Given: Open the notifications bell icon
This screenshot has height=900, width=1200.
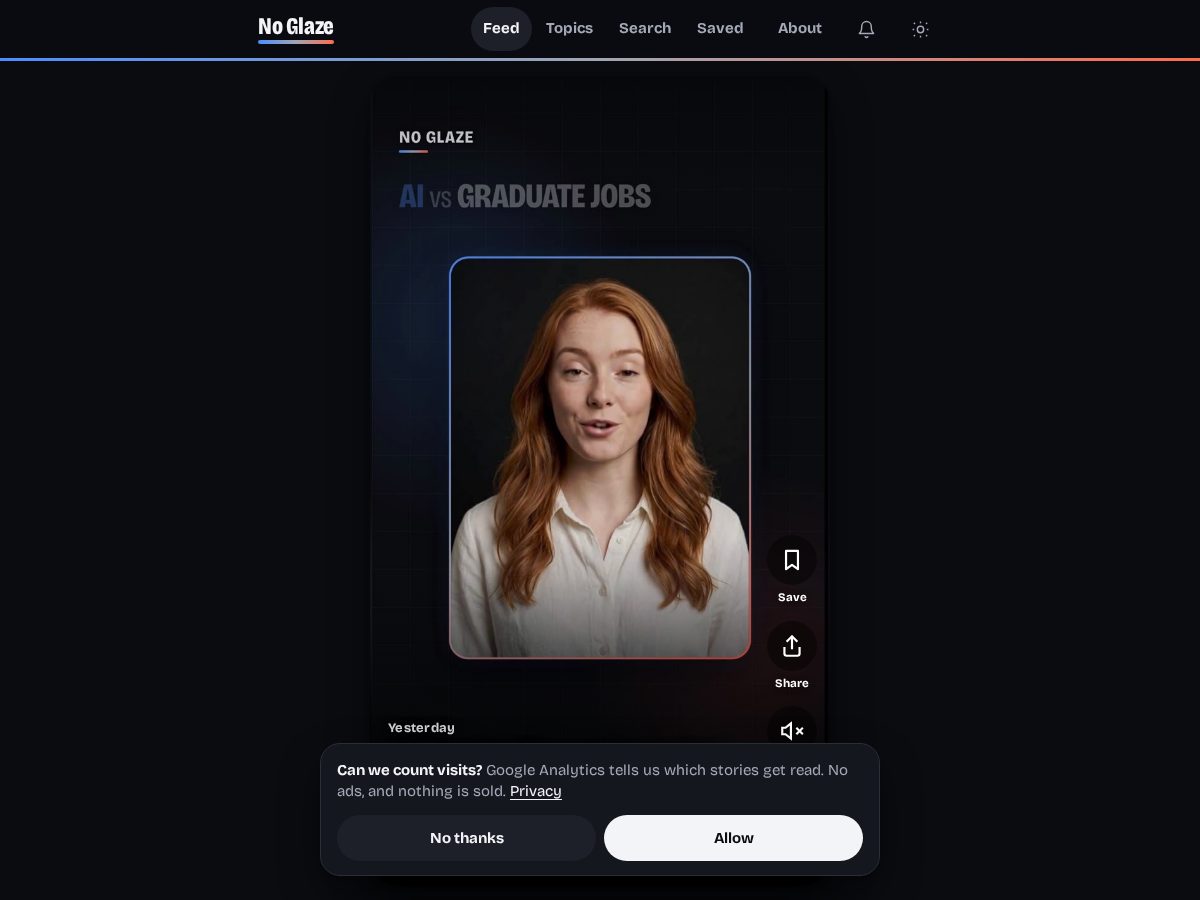Looking at the screenshot, I should click(x=866, y=29).
